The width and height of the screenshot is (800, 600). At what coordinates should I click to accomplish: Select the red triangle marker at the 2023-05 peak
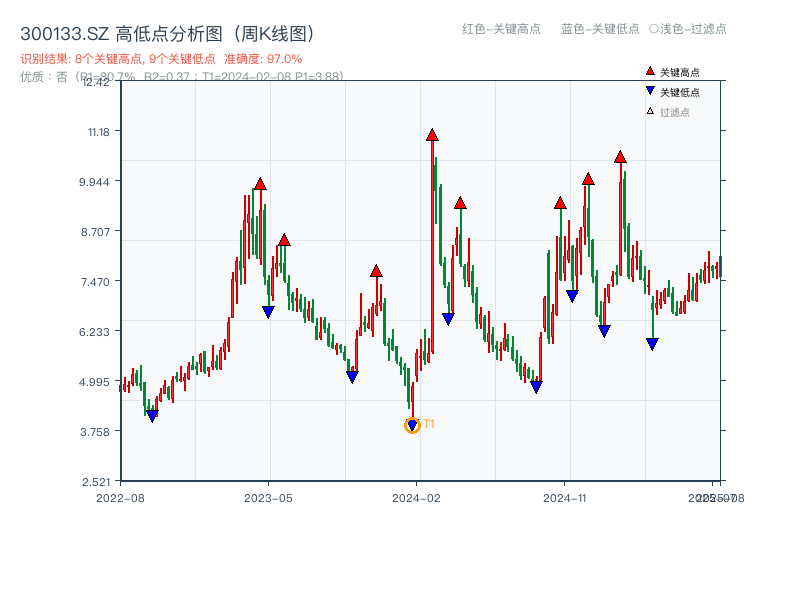[x=260, y=184]
